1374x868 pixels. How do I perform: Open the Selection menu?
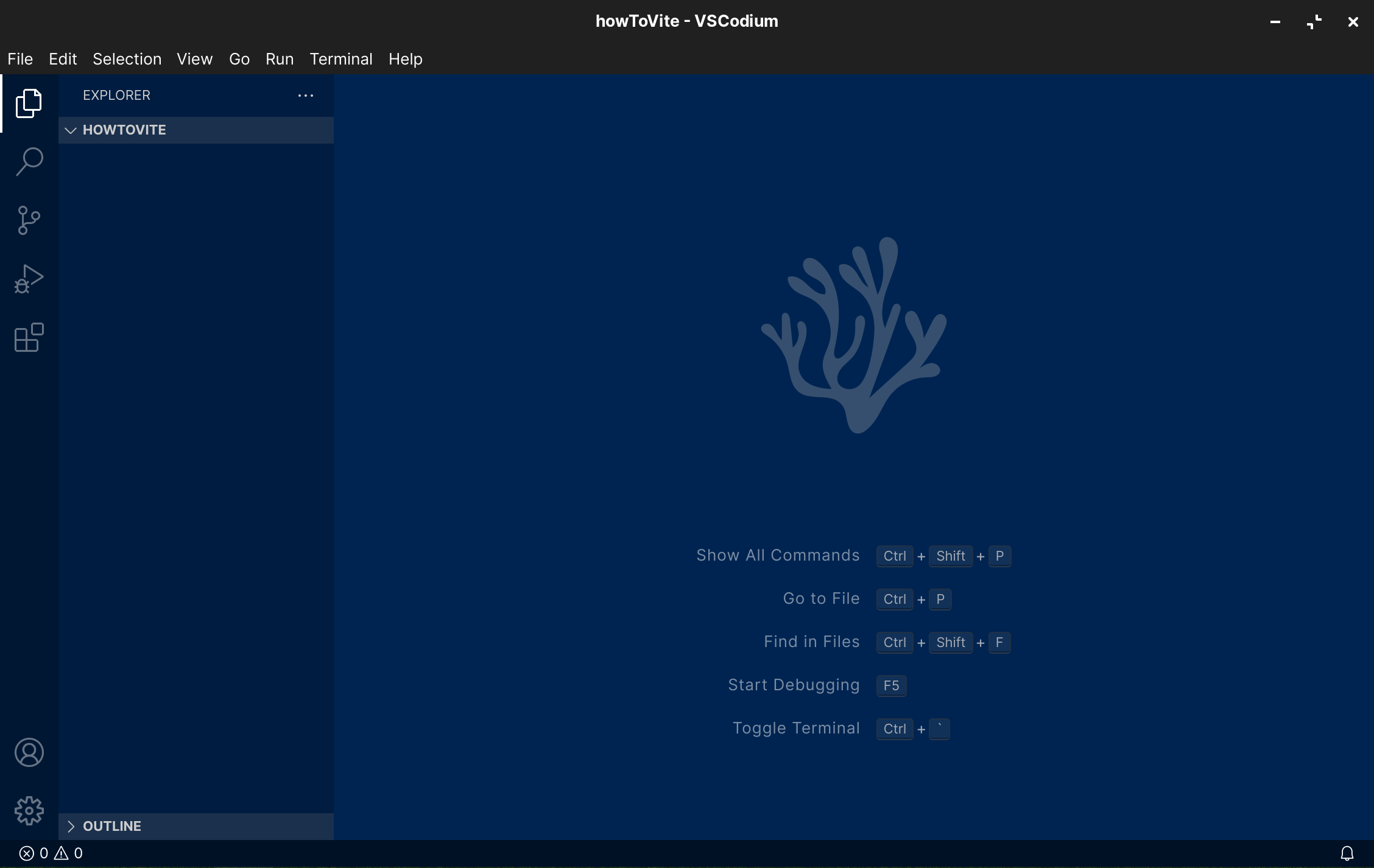coord(127,59)
